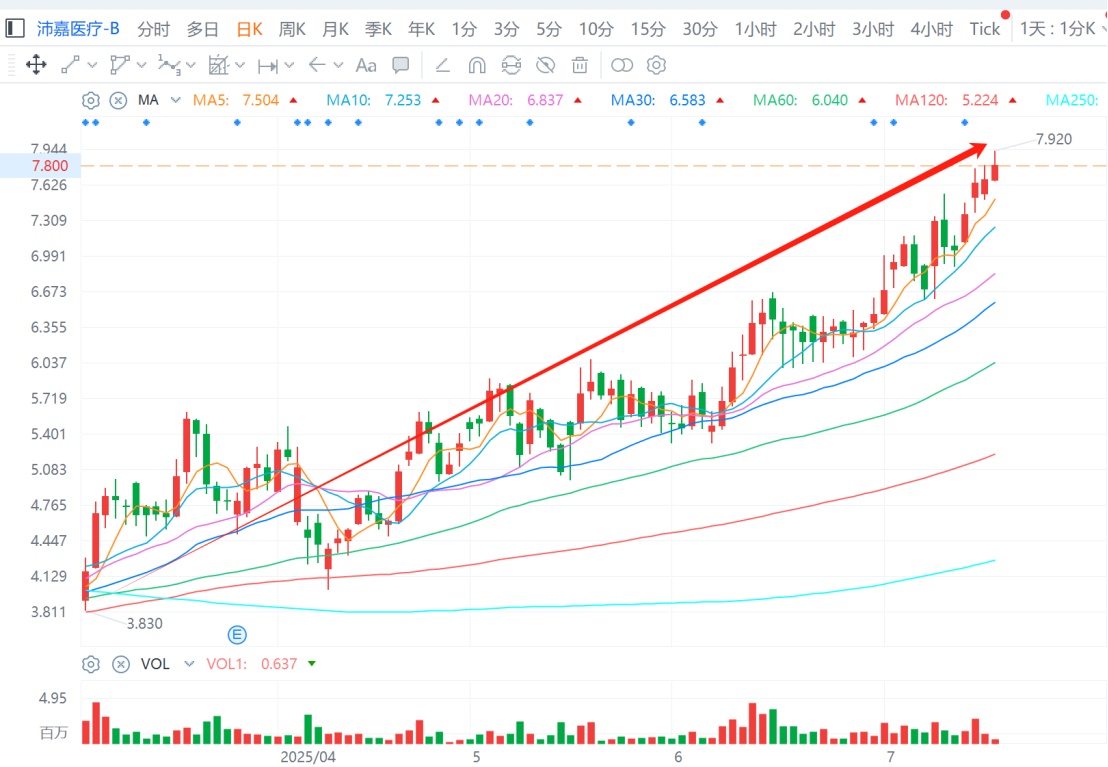Expand the arrow tool options
Image resolution: width=1108 pixels, height=767 pixels.
[338, 65]
